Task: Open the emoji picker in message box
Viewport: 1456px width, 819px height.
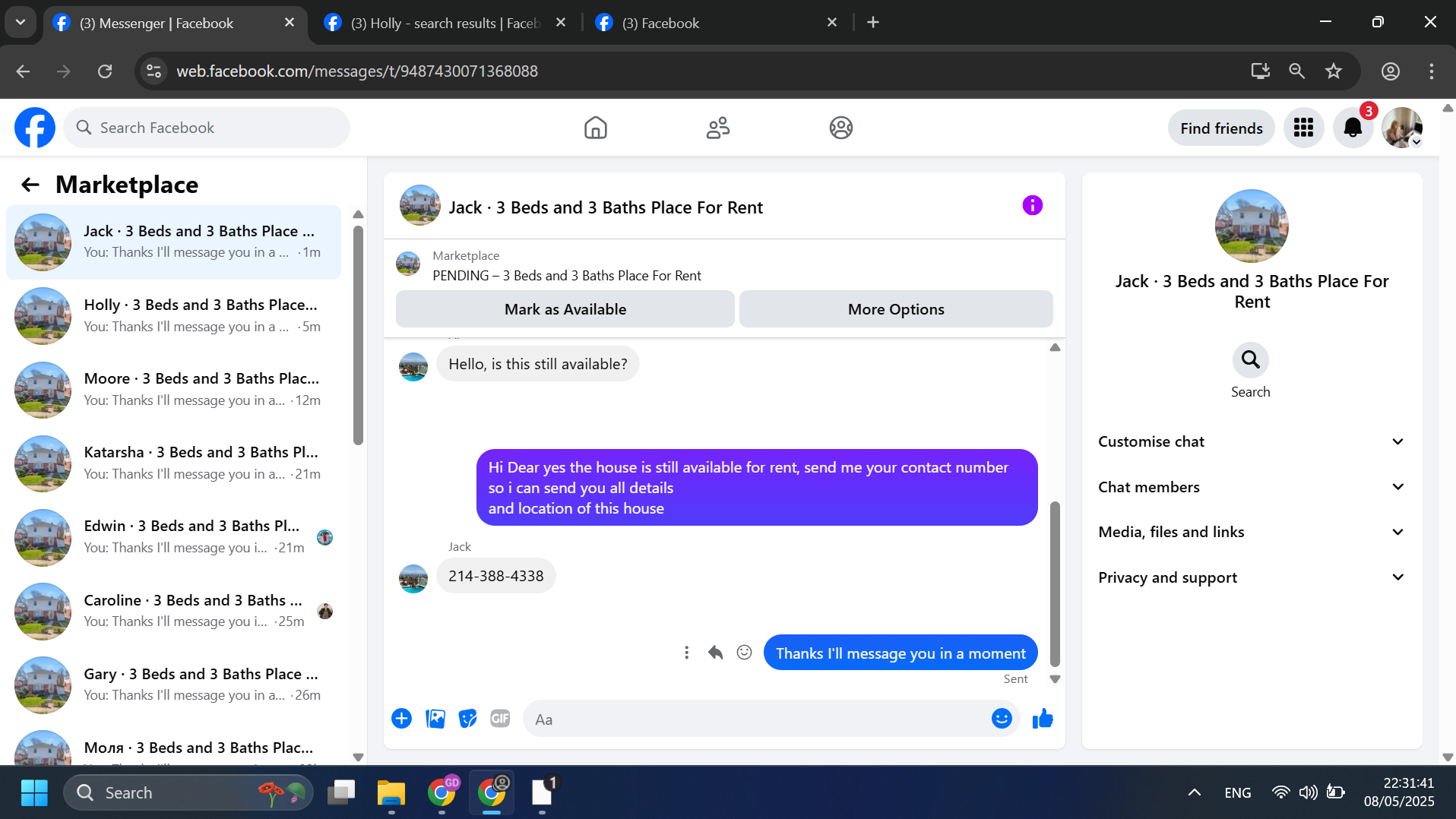Action: pyautogui.click(x=1002, y=719)
